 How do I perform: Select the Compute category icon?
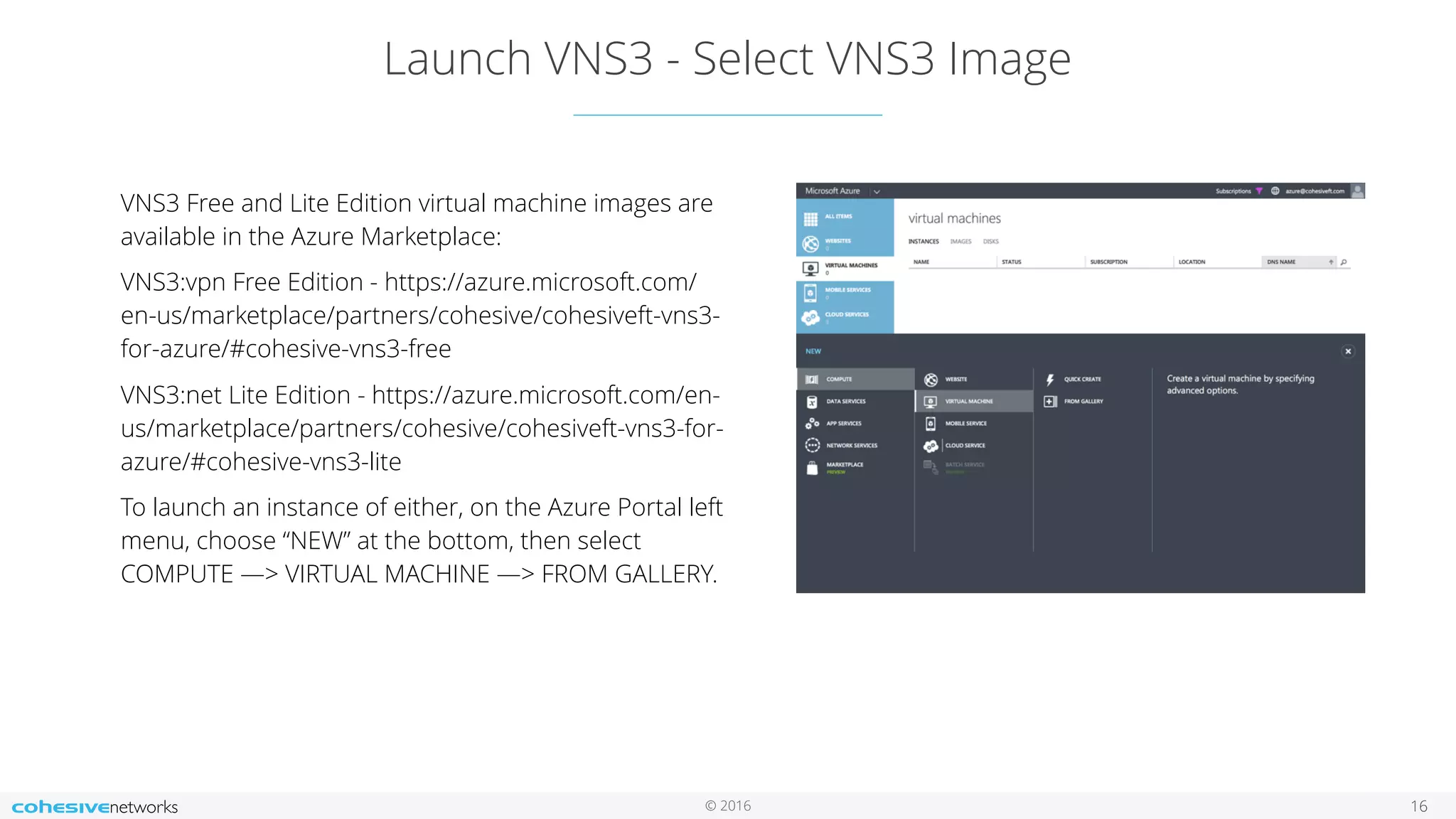pyautogui.click(x=812, y=380)
